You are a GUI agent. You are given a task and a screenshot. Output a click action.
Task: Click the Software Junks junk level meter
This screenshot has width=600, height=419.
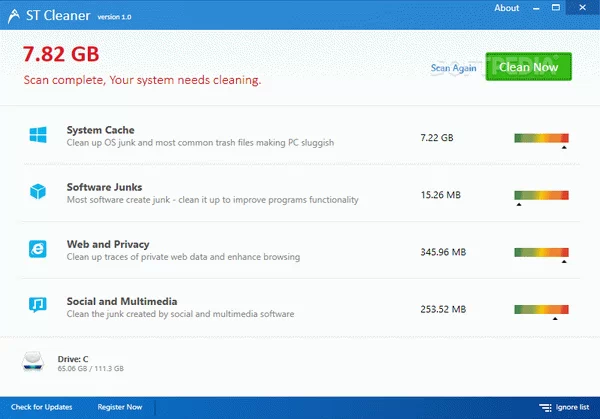coord(541,194)
